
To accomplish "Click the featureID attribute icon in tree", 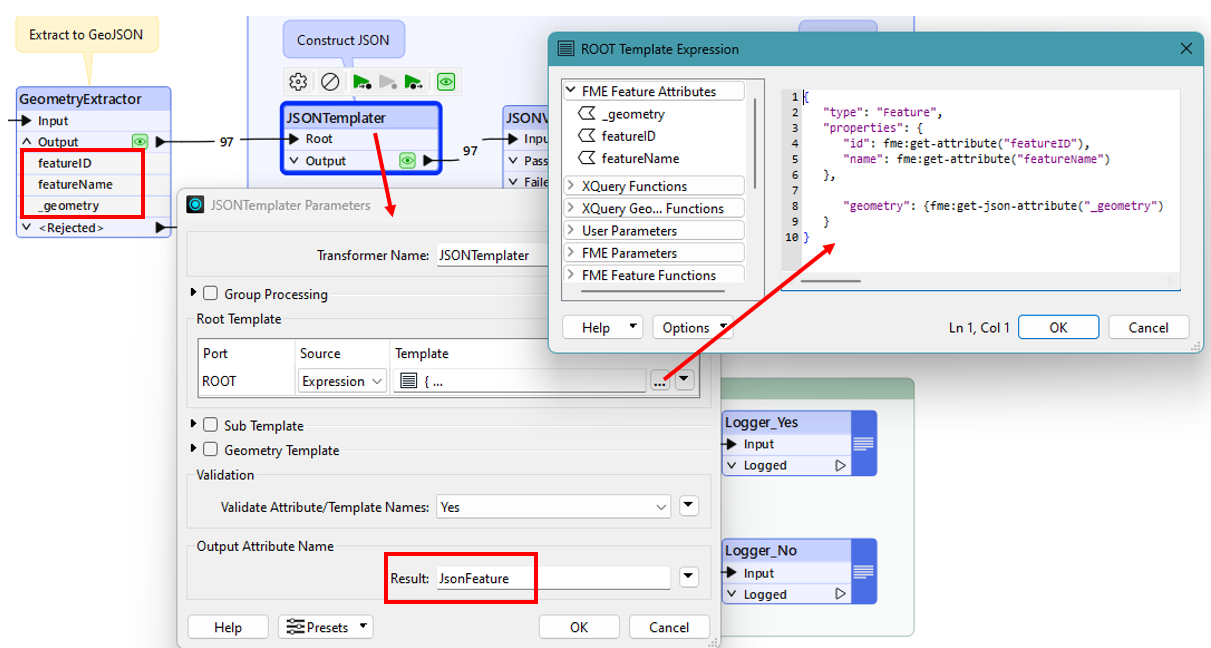I will tap(588, 136).
